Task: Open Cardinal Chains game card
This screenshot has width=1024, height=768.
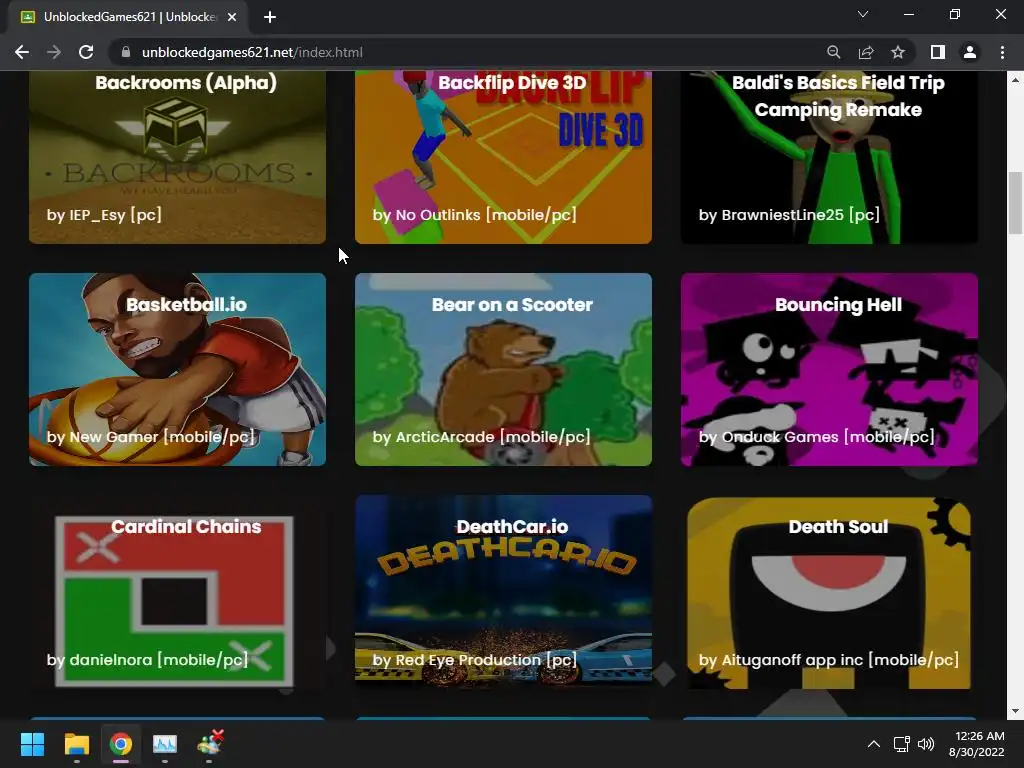Action: click(x=177, y=592)
